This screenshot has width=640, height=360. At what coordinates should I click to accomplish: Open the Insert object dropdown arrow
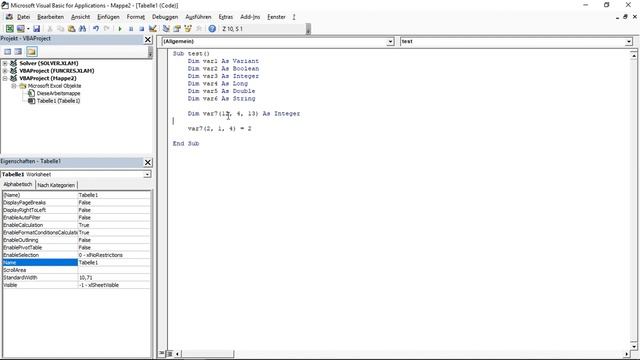28,29
